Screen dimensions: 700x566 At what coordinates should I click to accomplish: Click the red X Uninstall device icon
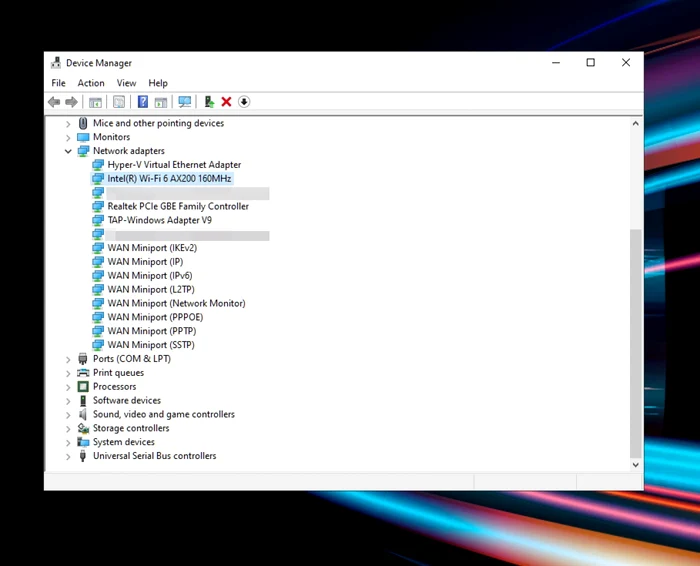point(226,102)
